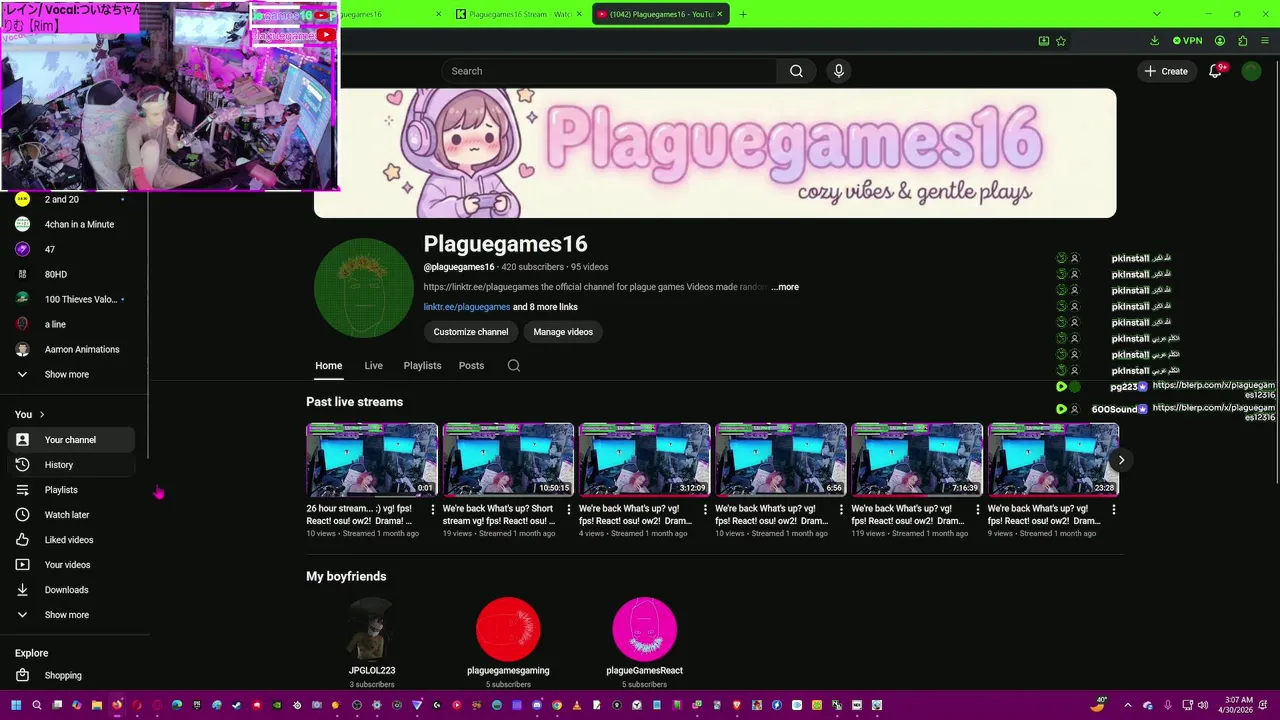Image resolution: width=1280 pixels, height=720 pixels.
Task: Open the browser profile icon in the toolbar
Action: pyautogui.click(x=1220, y=41)
